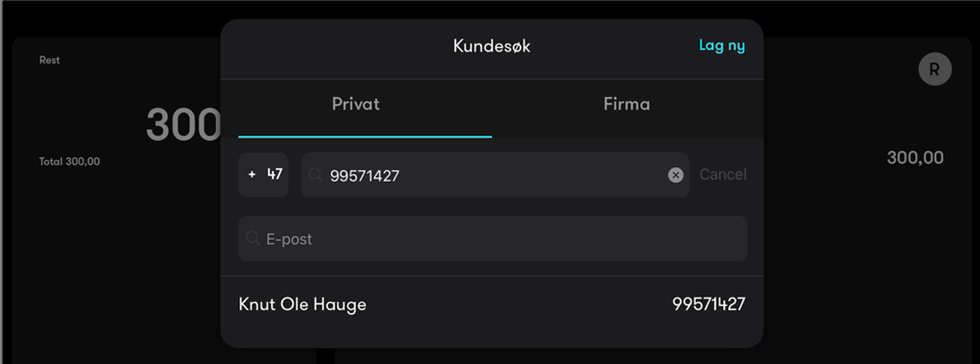This screenshot has height=364, width=980.
Task: Click 99571427 in the result row
Action: 709,305
